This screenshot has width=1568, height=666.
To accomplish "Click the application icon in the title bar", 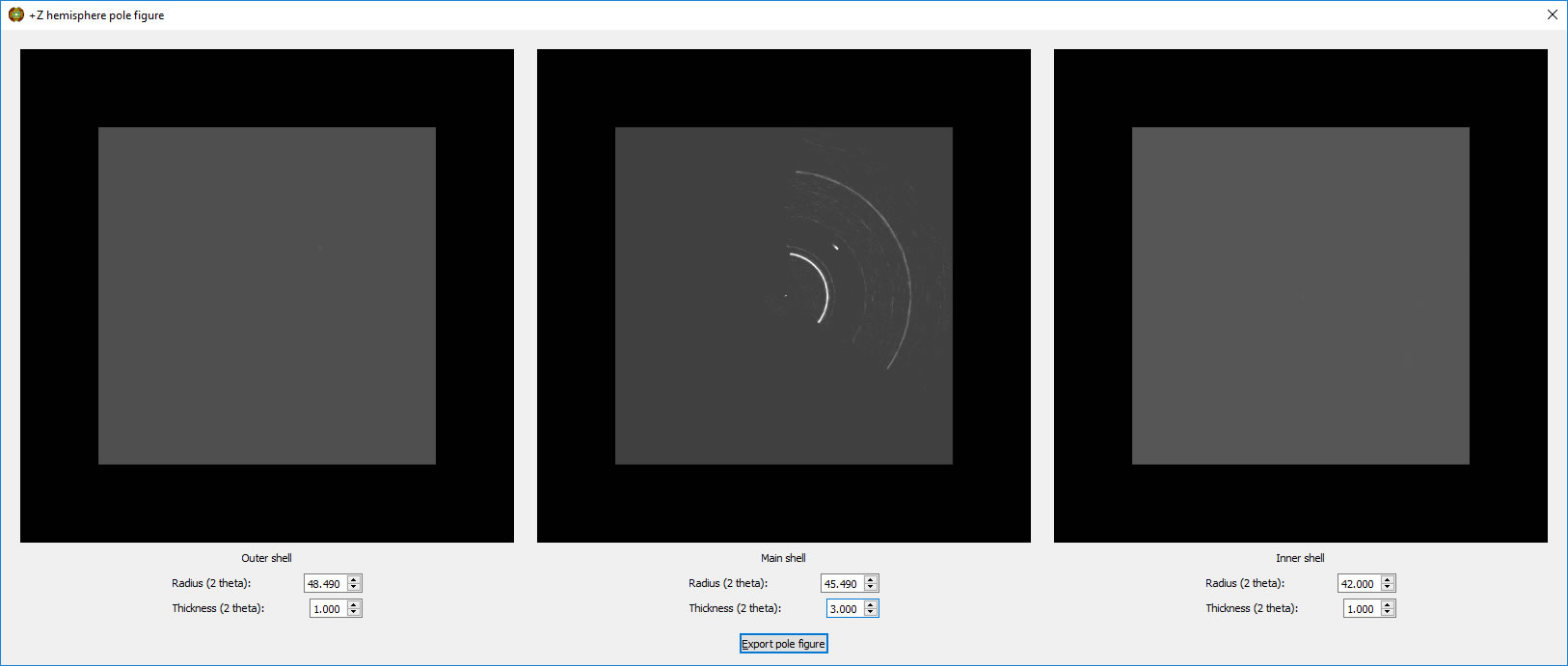I will coord(15,14).
